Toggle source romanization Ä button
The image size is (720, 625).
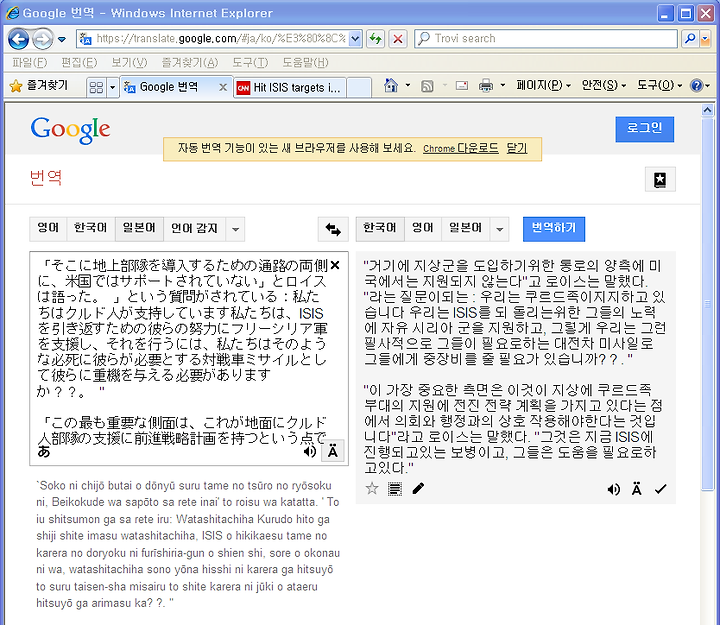coord(333,452)
